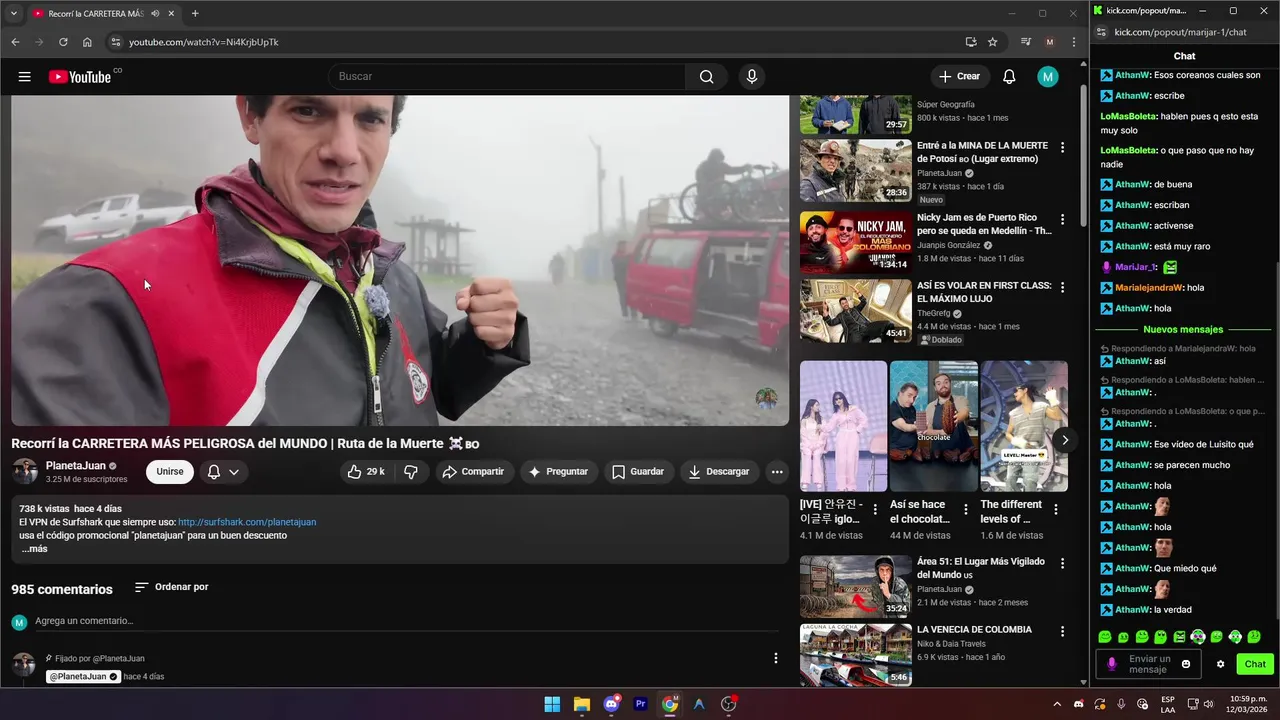Focus Kick Enviar un mensaje field
Image resolution: width=1280 pixels, height=720 pixels.
[1149, 664]
